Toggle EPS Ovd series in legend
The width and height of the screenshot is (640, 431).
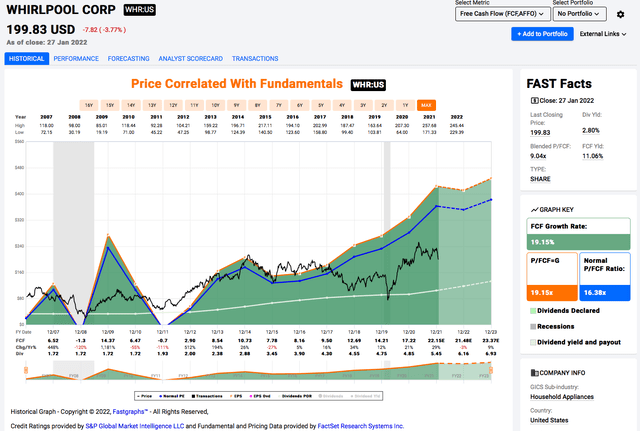pyautogui.click(x=260, y=396)
